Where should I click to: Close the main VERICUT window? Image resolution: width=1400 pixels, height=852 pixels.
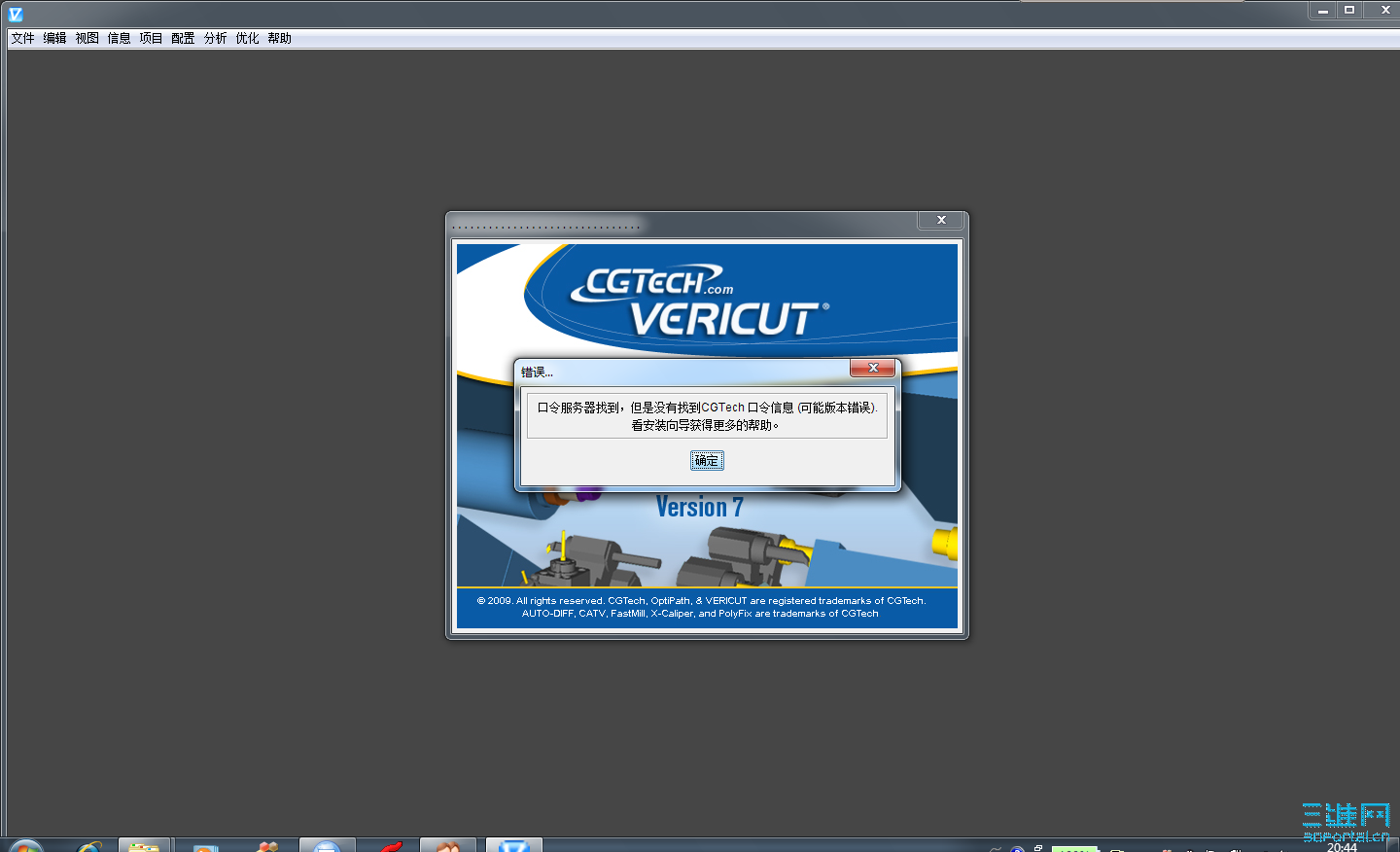click(1384, 10)
